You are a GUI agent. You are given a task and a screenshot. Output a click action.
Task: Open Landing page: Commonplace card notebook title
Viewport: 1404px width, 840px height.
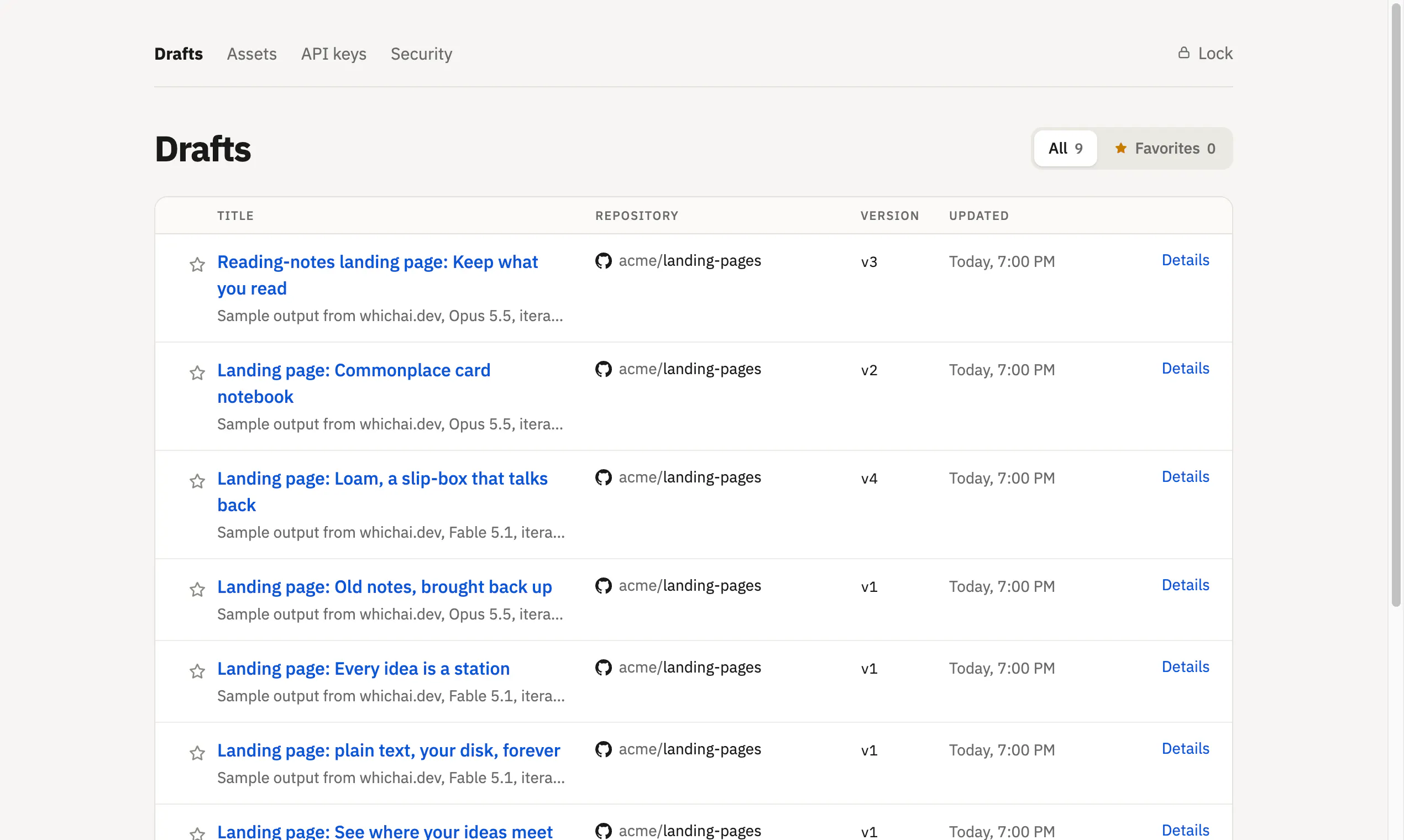coord(354,383)
